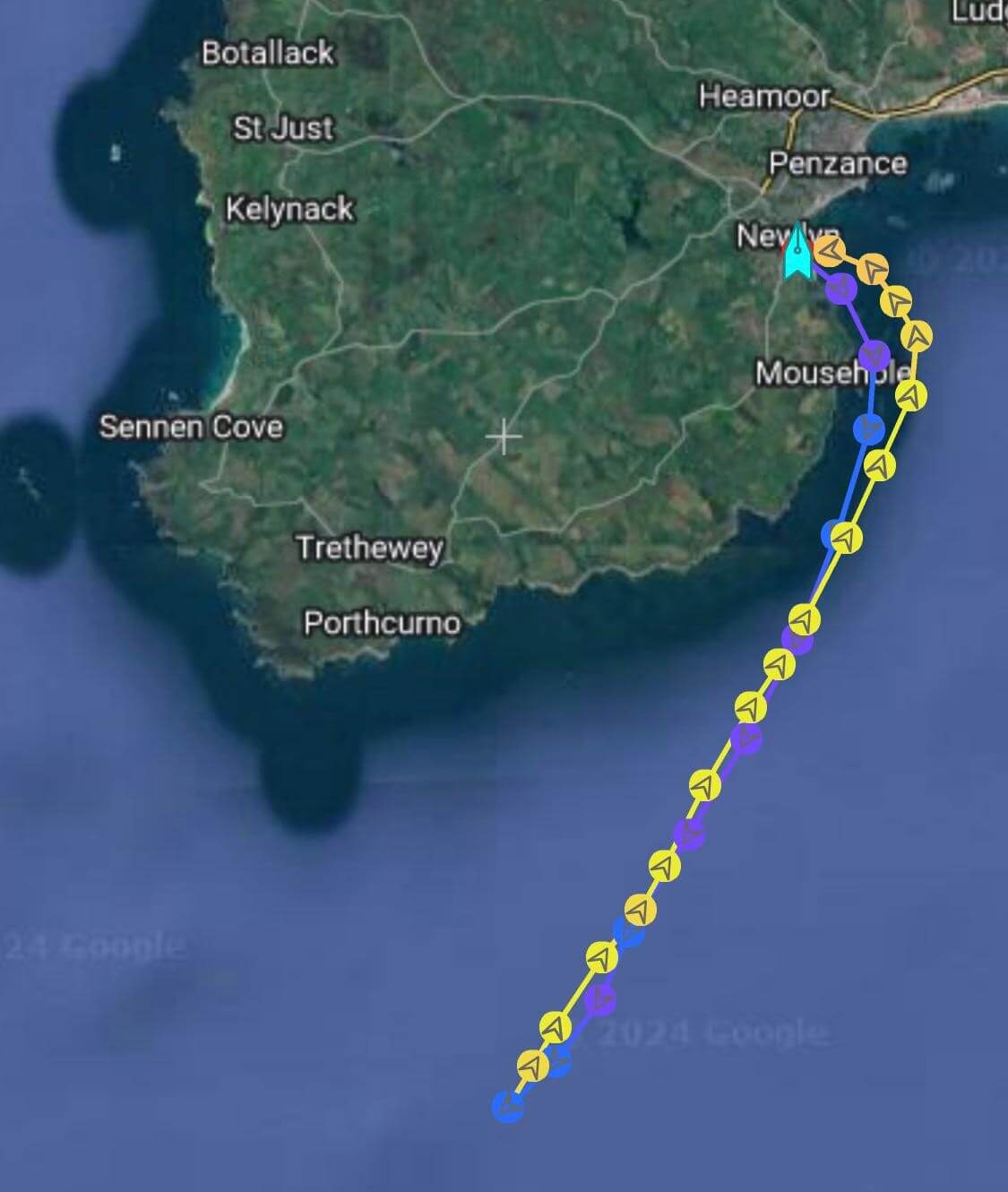Select the Heamoor place label

coord(764,96)
